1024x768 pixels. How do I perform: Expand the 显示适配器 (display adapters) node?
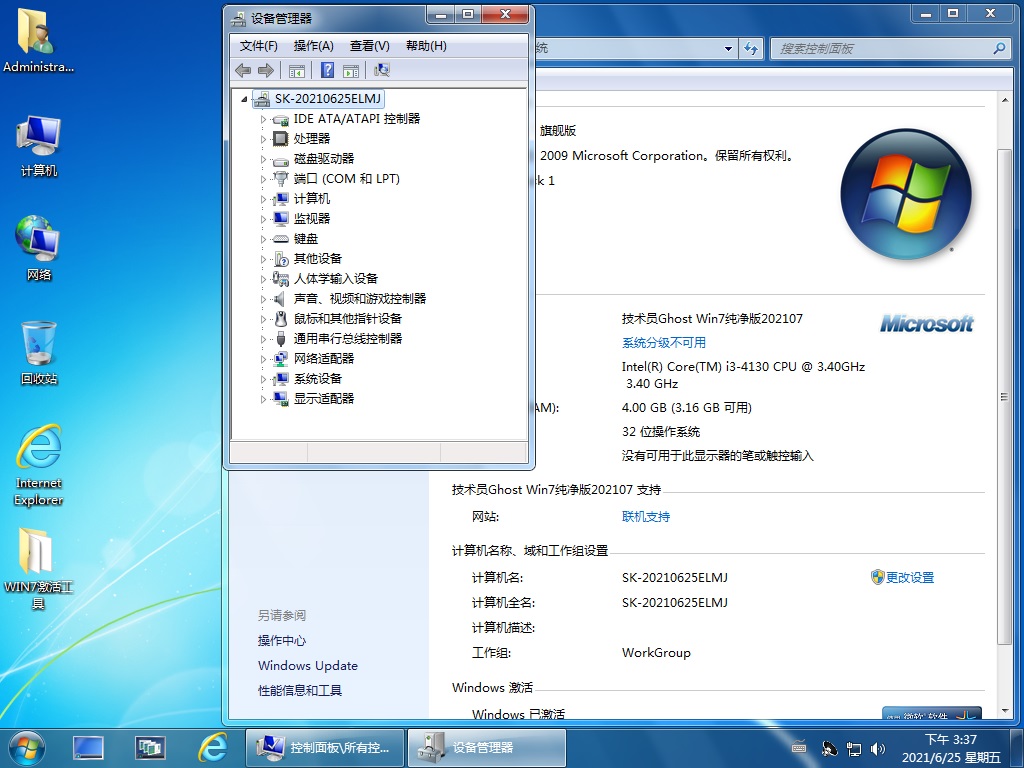click(x=264, y=399)
